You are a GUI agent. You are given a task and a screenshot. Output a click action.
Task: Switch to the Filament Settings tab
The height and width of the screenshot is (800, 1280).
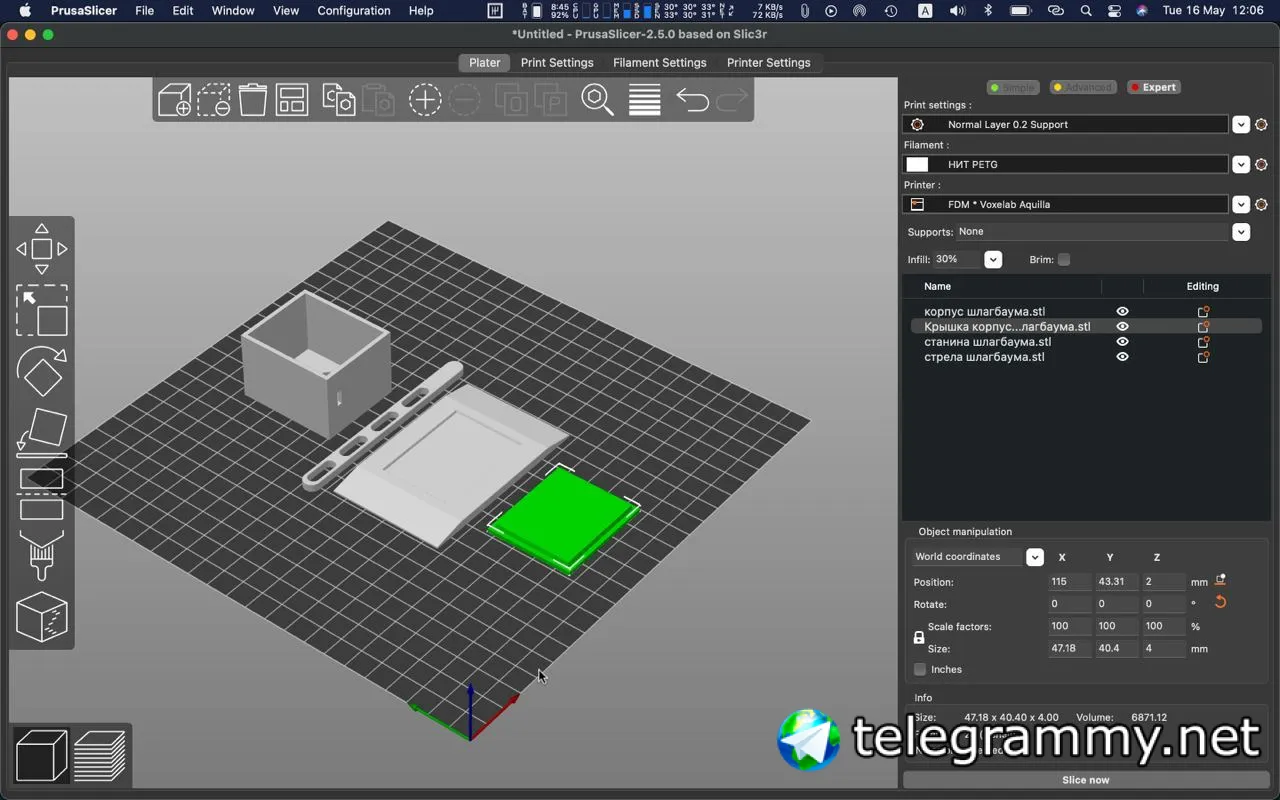point(659,62)
